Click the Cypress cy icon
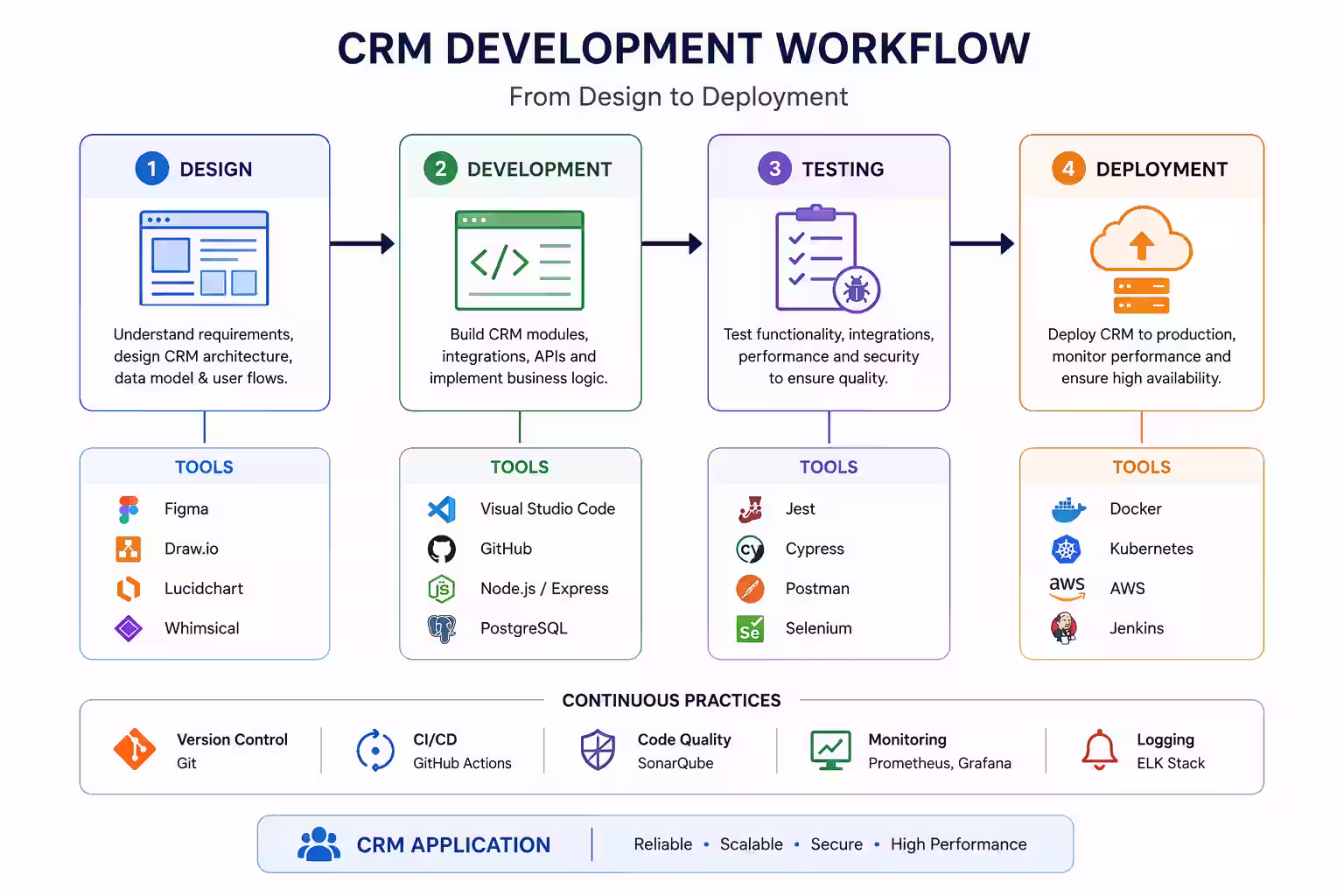1344x896 pixels. (x=751, y=549)
